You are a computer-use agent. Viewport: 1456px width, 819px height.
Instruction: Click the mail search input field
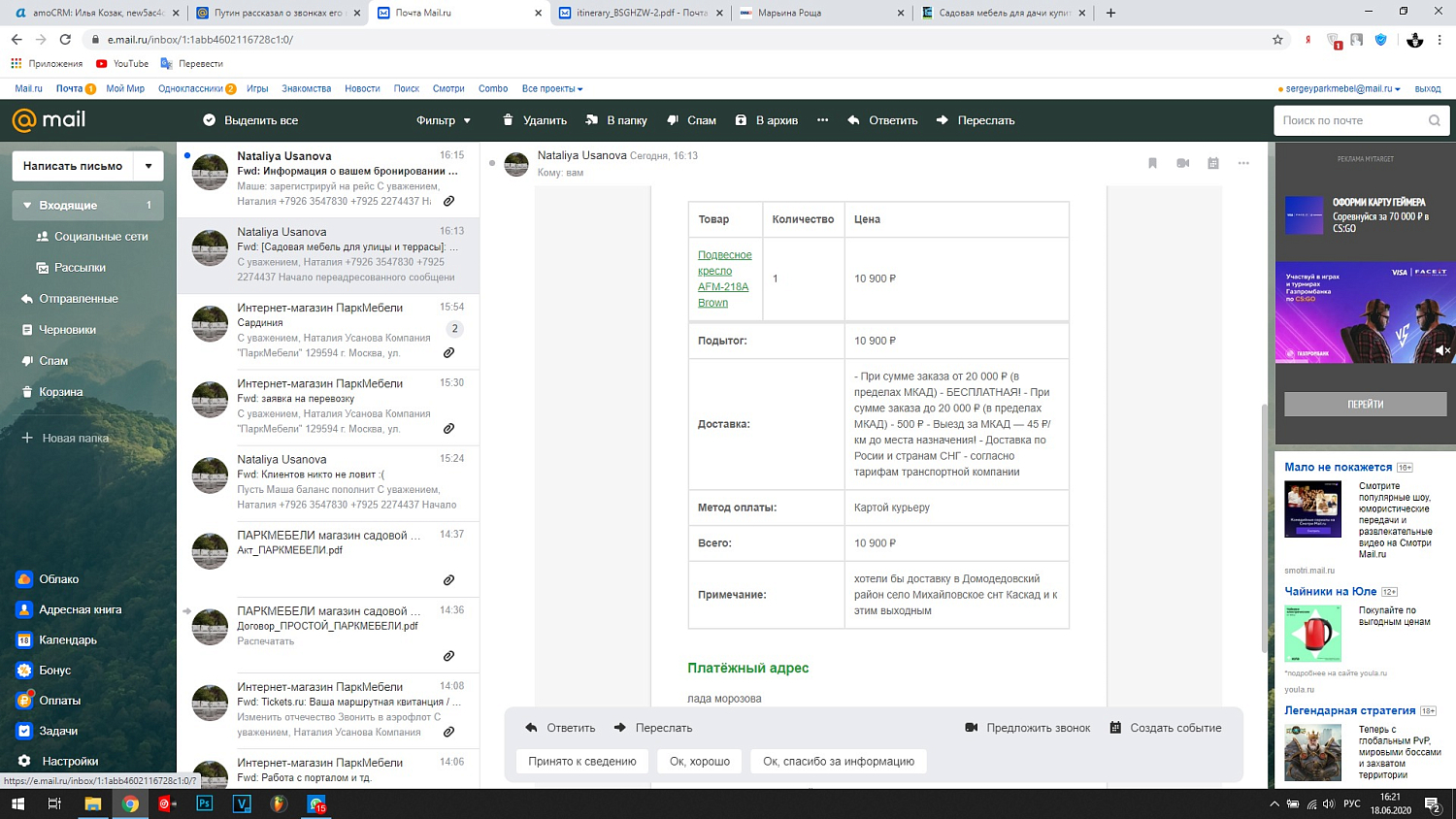pos(1349,120)
